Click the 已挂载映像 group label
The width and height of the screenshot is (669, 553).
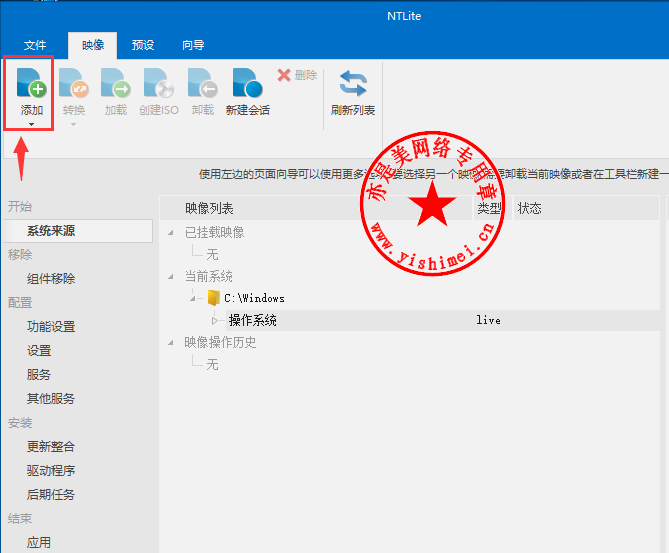tap(214, 233)
